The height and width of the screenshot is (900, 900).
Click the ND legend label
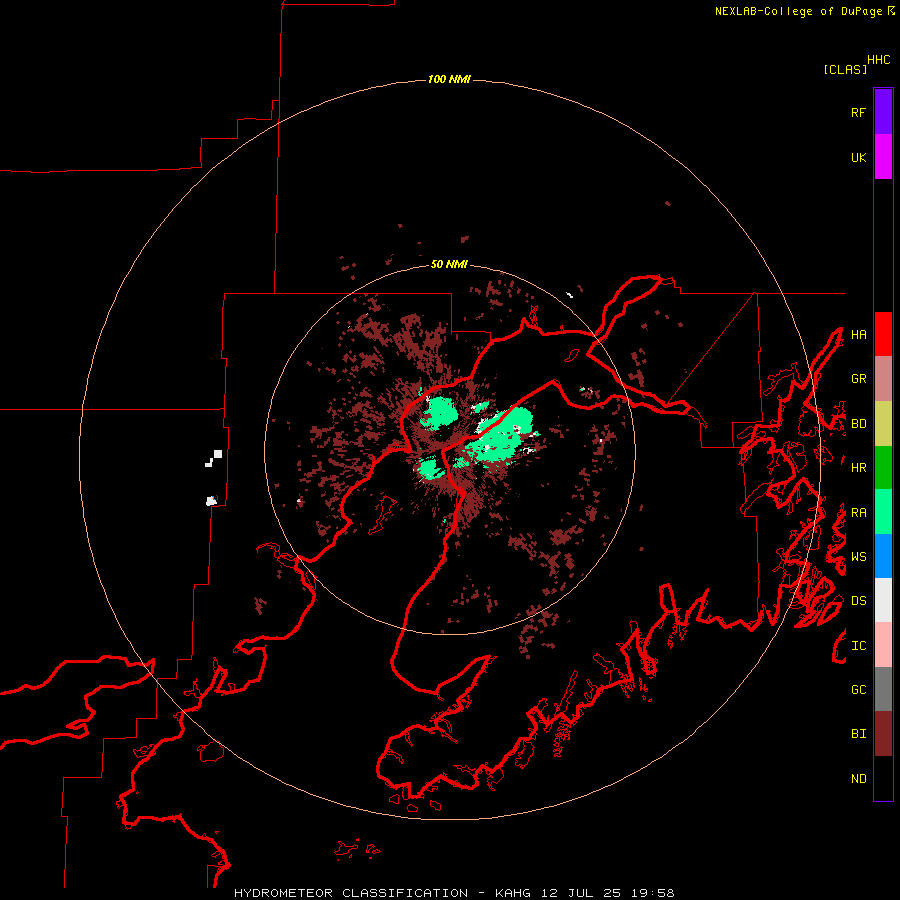859,779
